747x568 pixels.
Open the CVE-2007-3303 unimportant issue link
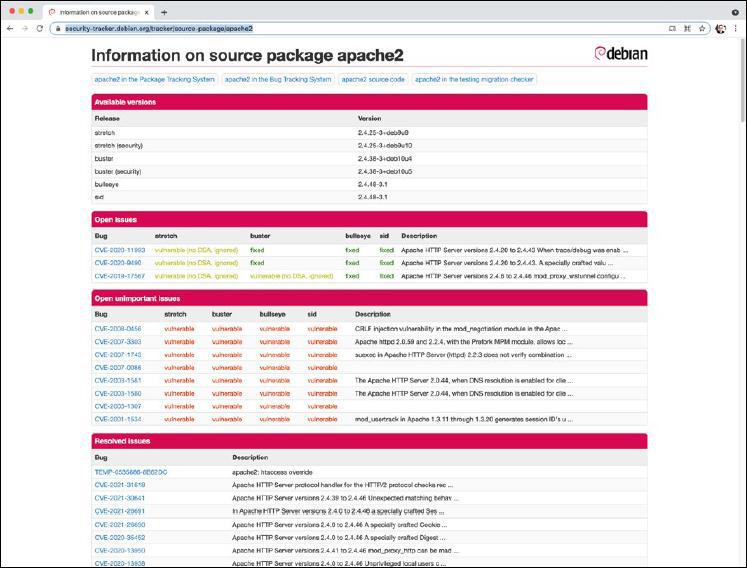pyautogui.click(x=118, y=342)
